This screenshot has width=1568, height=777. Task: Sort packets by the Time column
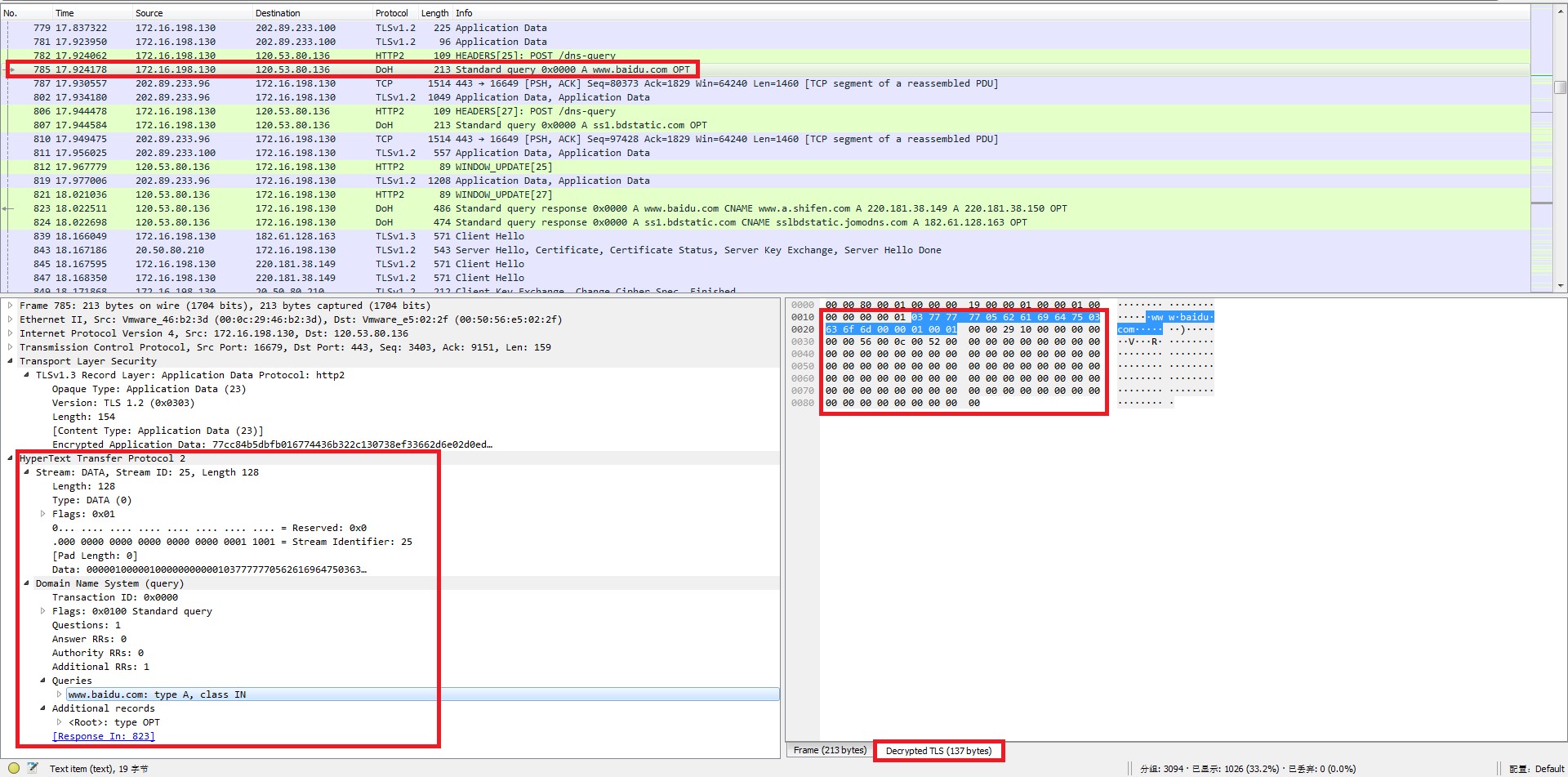(x=91, y=13)
